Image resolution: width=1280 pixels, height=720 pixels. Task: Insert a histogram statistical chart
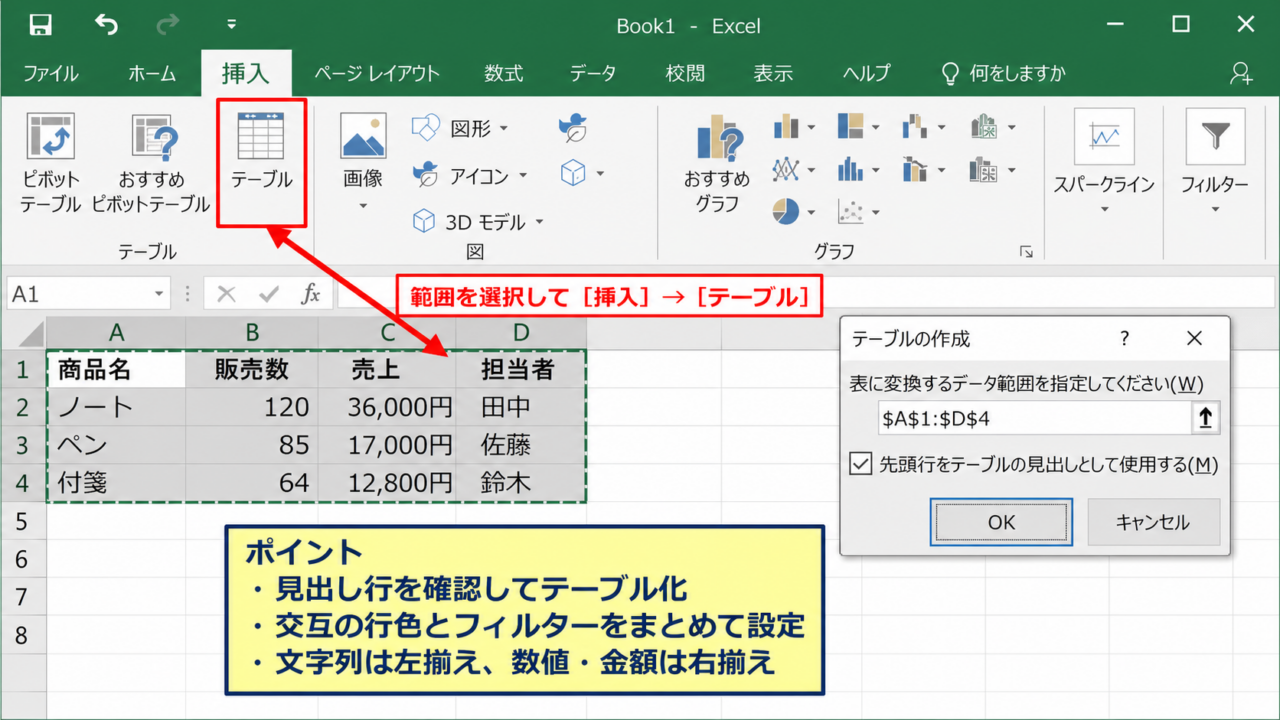pos(858,170)
